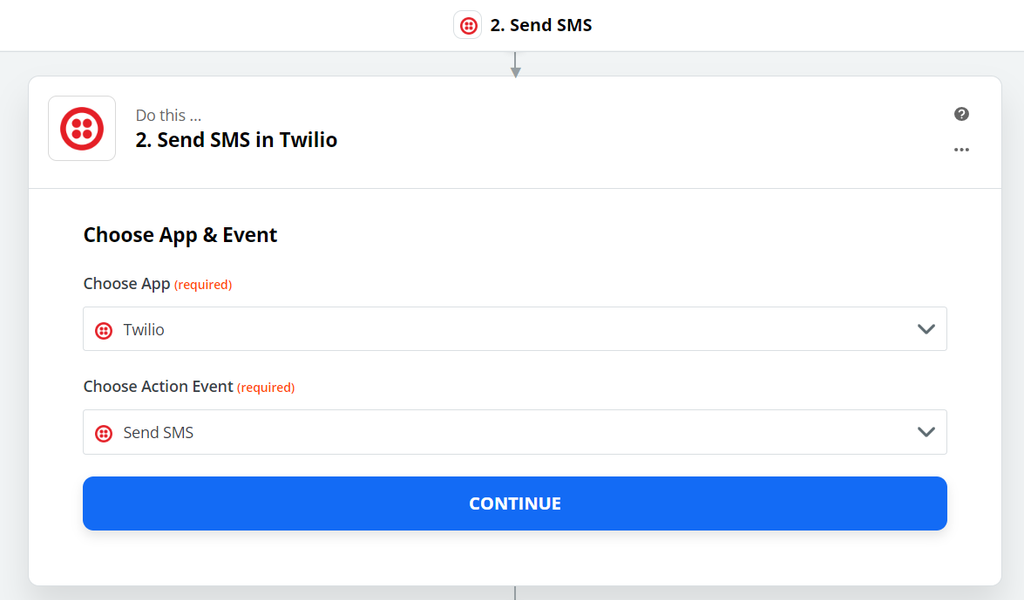Screen dimensions: 1024x600
Task: Click the Twilio text in the app field
Action: tap(143, 328)
